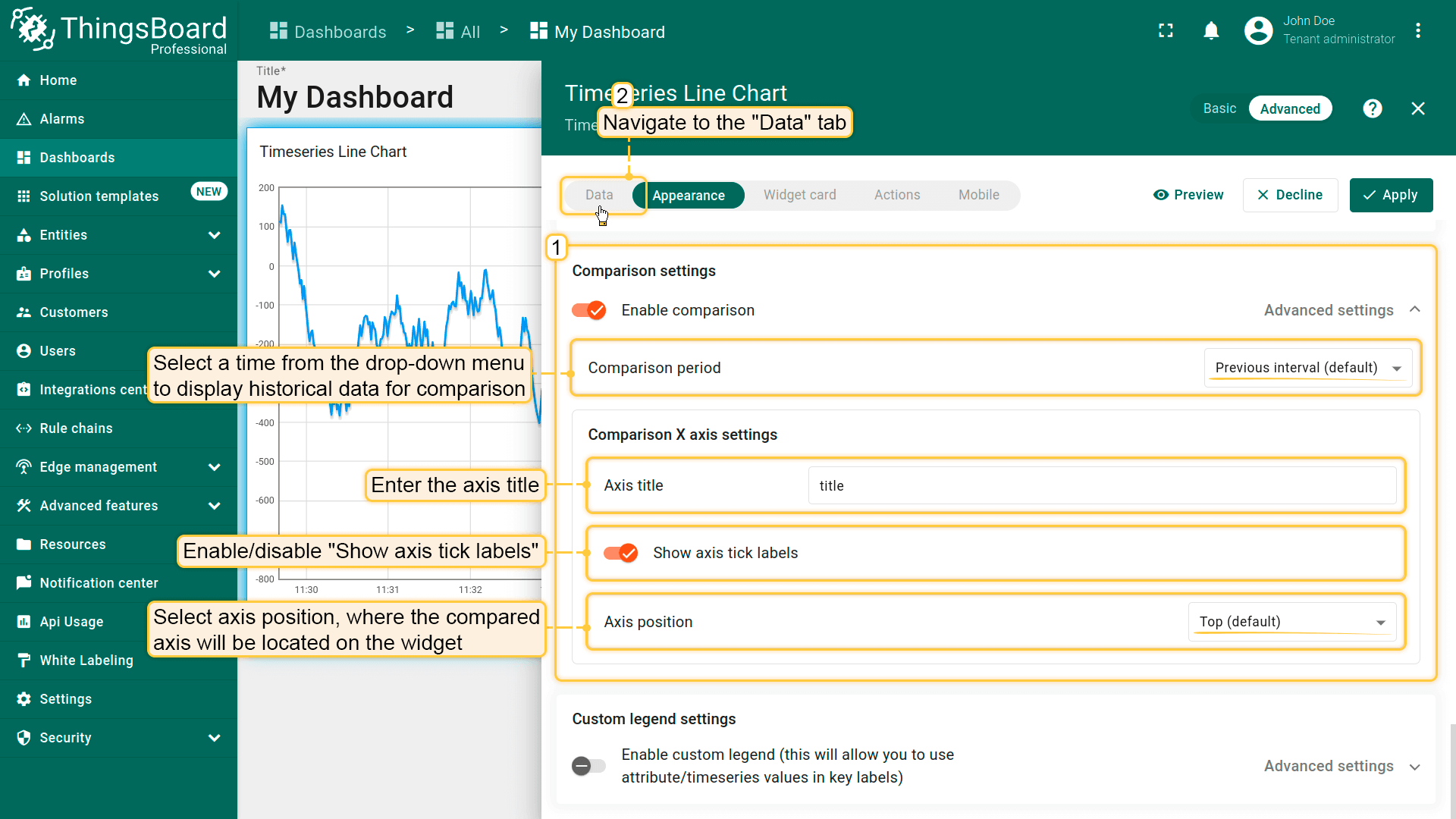Enable custom legend toggle
1456x819 pixels.
(589, 766)
